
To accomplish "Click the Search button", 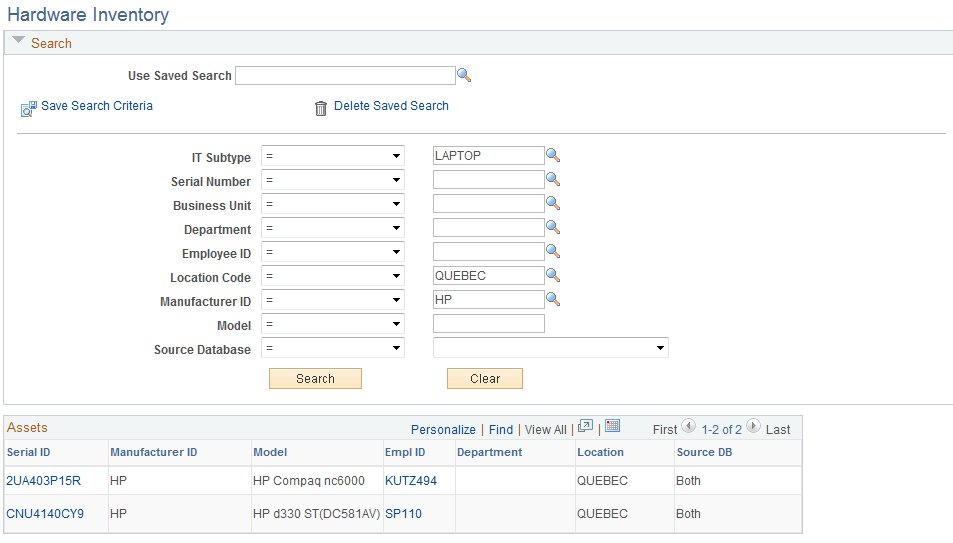I will (315, 378).
